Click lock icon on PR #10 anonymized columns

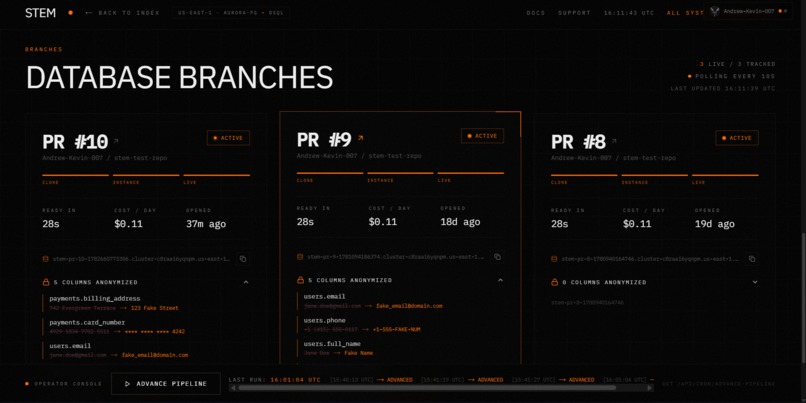(46, 282)
